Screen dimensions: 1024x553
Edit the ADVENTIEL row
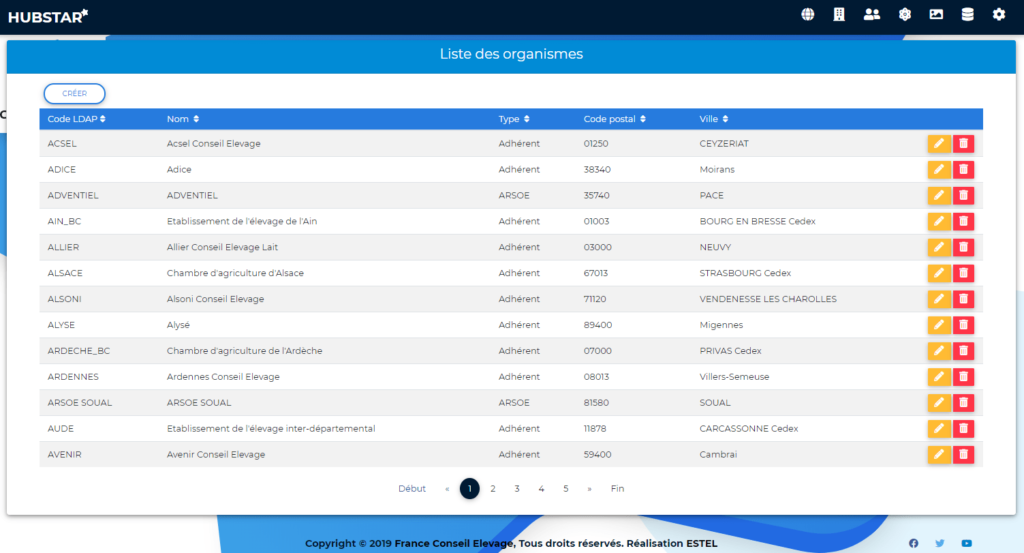point(939,195)
